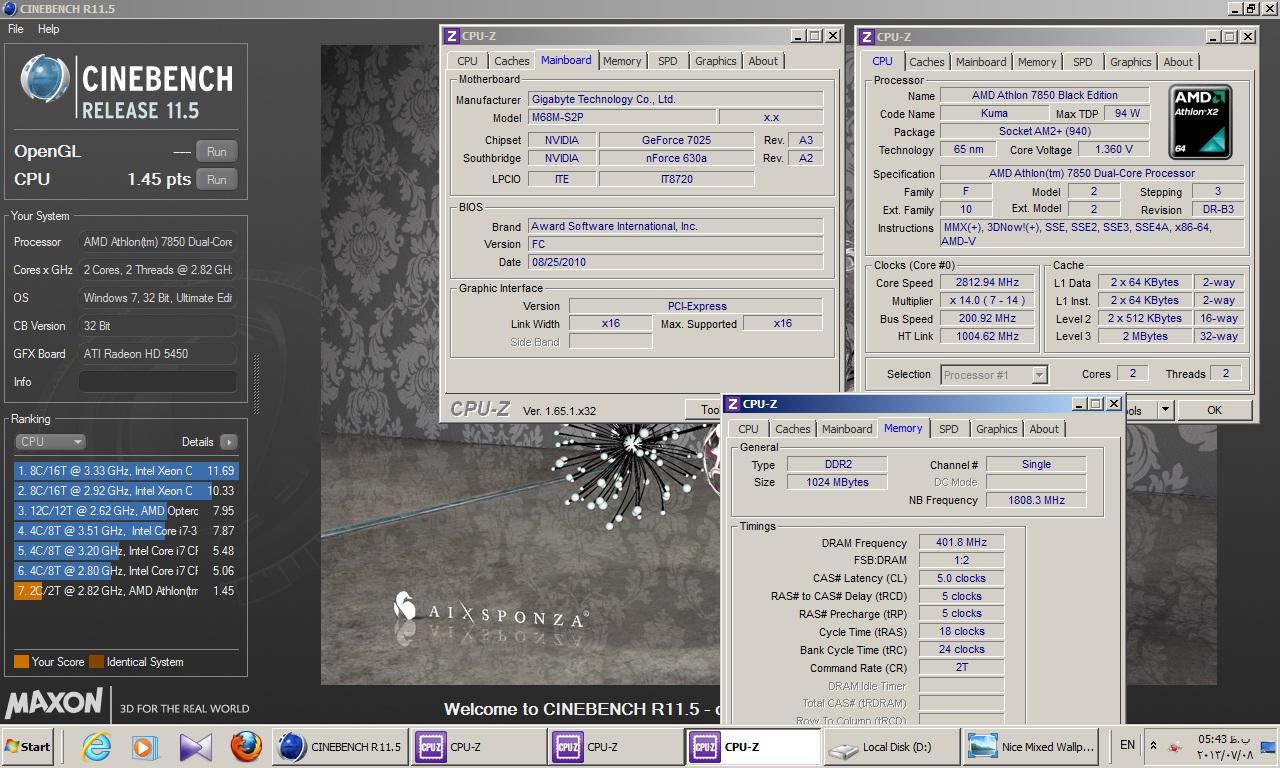Image resolution: width=1280 pixels, height=768 pixels.
Task: Select CPU tab in Mainboard CPU-Z window
Action: click(467, 61)
